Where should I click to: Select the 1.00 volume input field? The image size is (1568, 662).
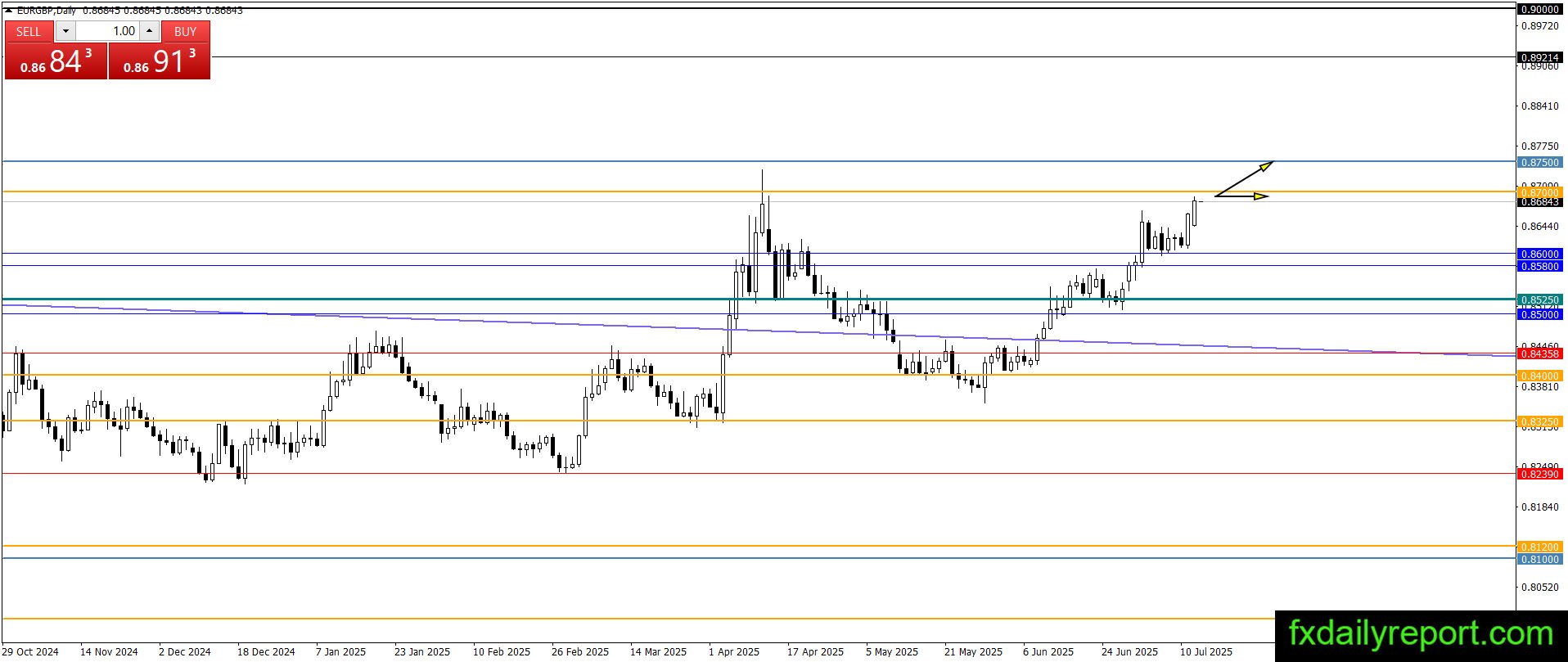tap(107, 31)
